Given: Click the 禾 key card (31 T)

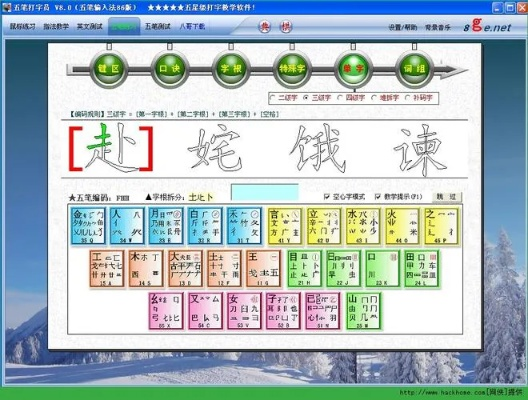Looking at the screenshot, I should pyautogui.click(x=244, y=226).
